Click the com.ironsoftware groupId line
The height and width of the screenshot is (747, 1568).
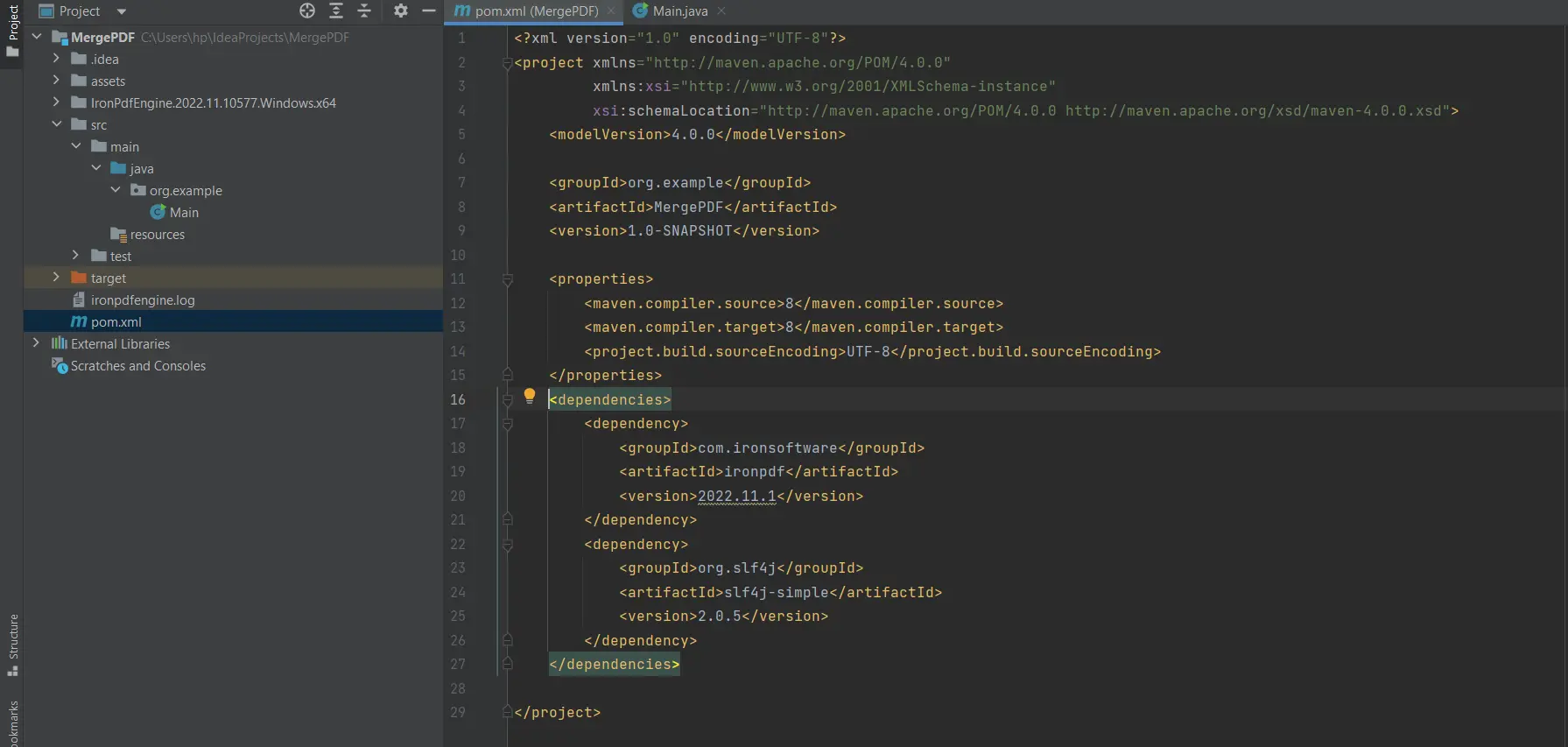(x=772, y=447)
